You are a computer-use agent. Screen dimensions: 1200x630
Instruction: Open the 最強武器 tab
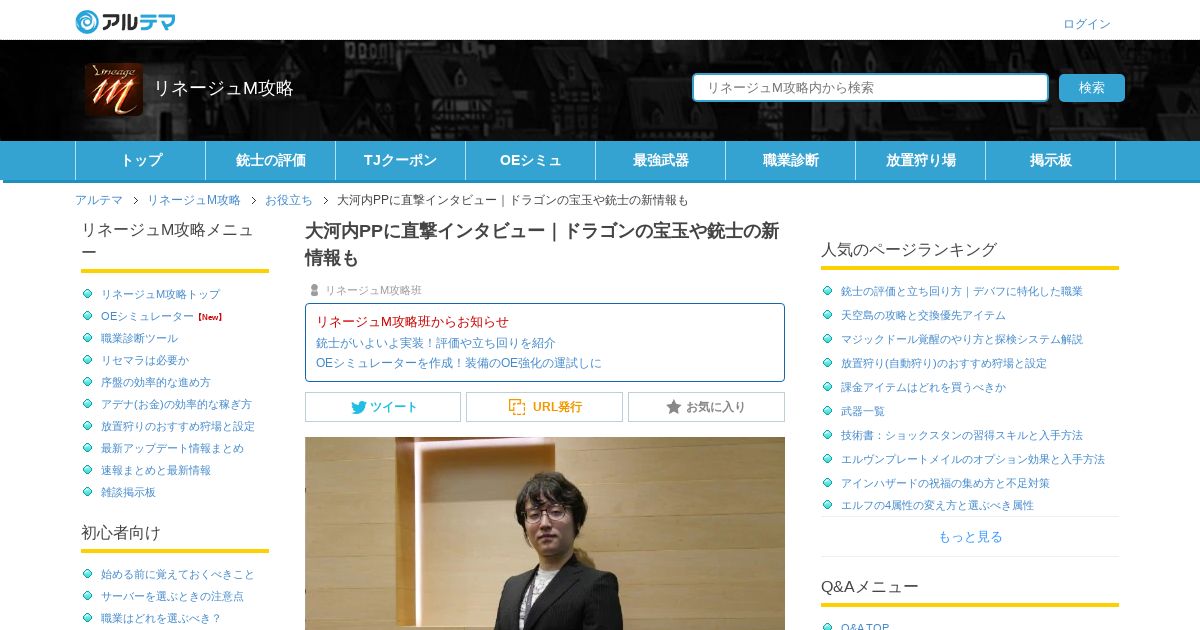[661, 160]
